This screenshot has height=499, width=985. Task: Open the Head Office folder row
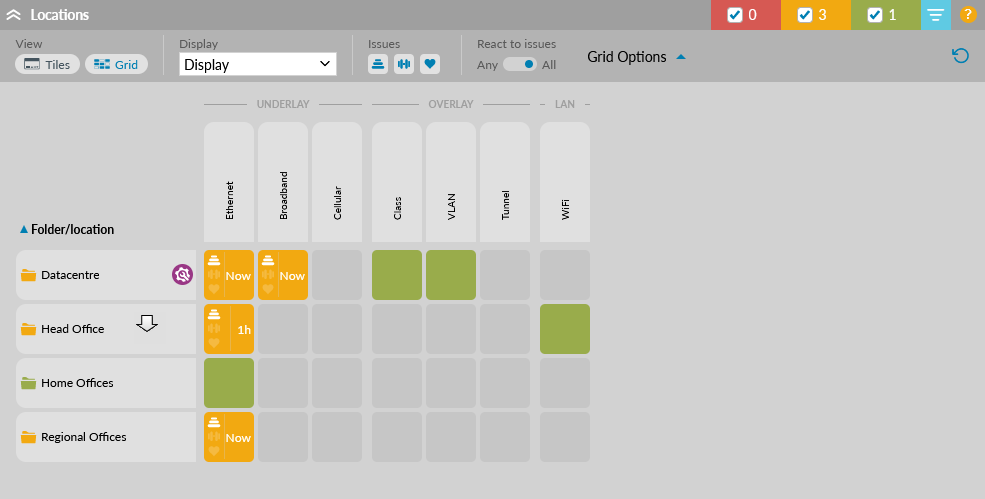[73, 329]
